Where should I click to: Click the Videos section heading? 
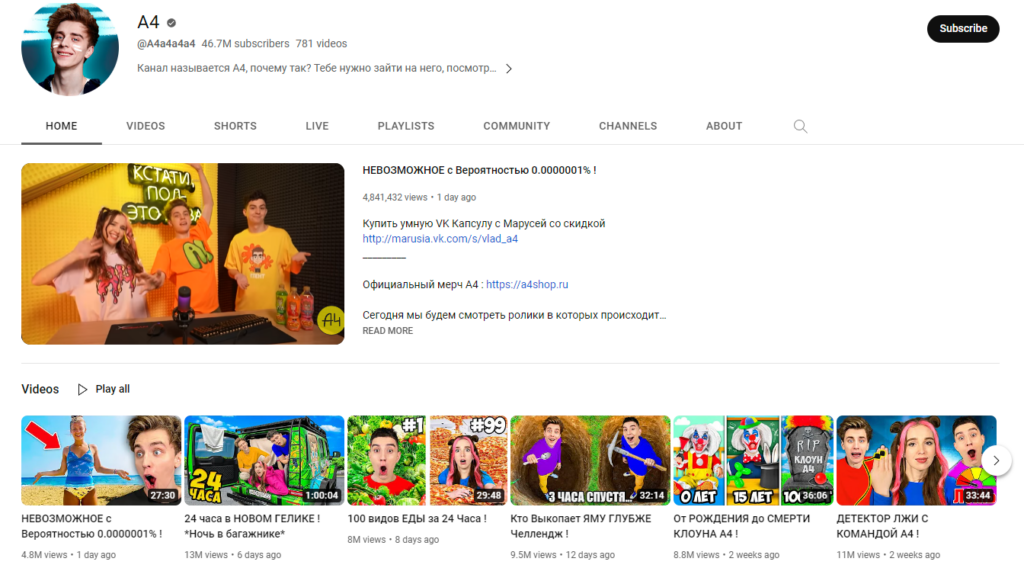pyautogui.click(x=40, y=389)
